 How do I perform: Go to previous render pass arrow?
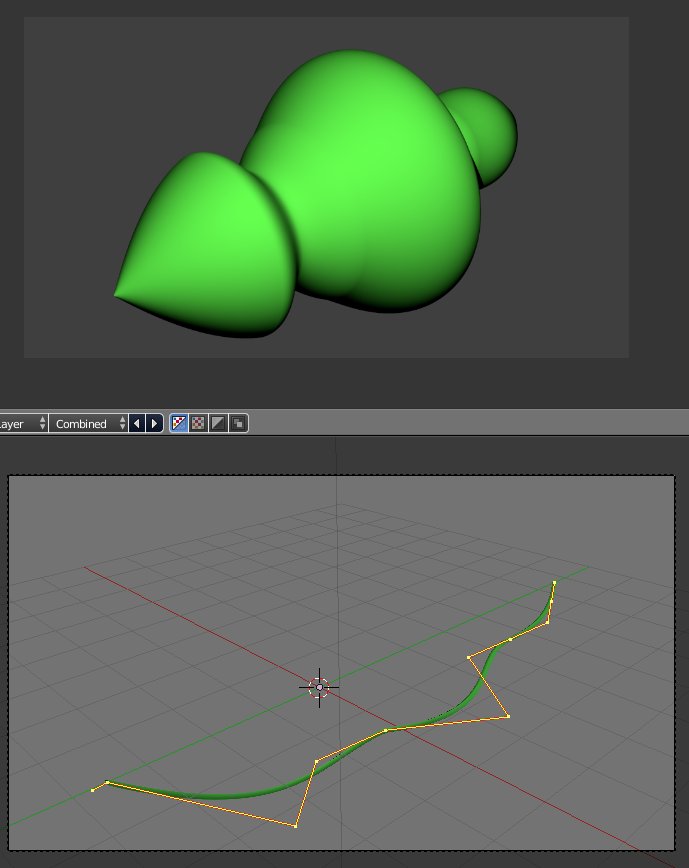pos(137,423)
